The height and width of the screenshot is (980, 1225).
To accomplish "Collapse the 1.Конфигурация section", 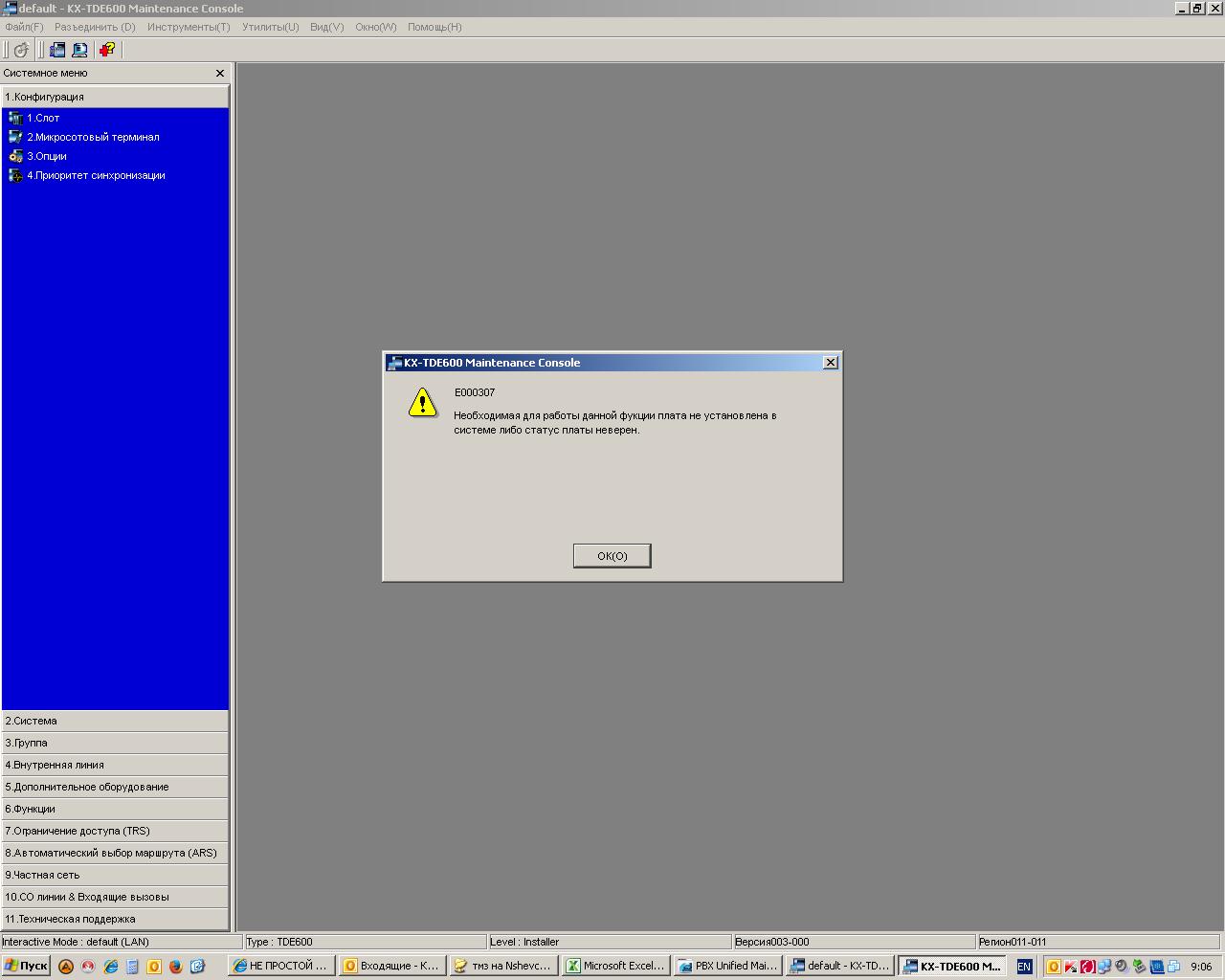I will (x=115, y=97).
